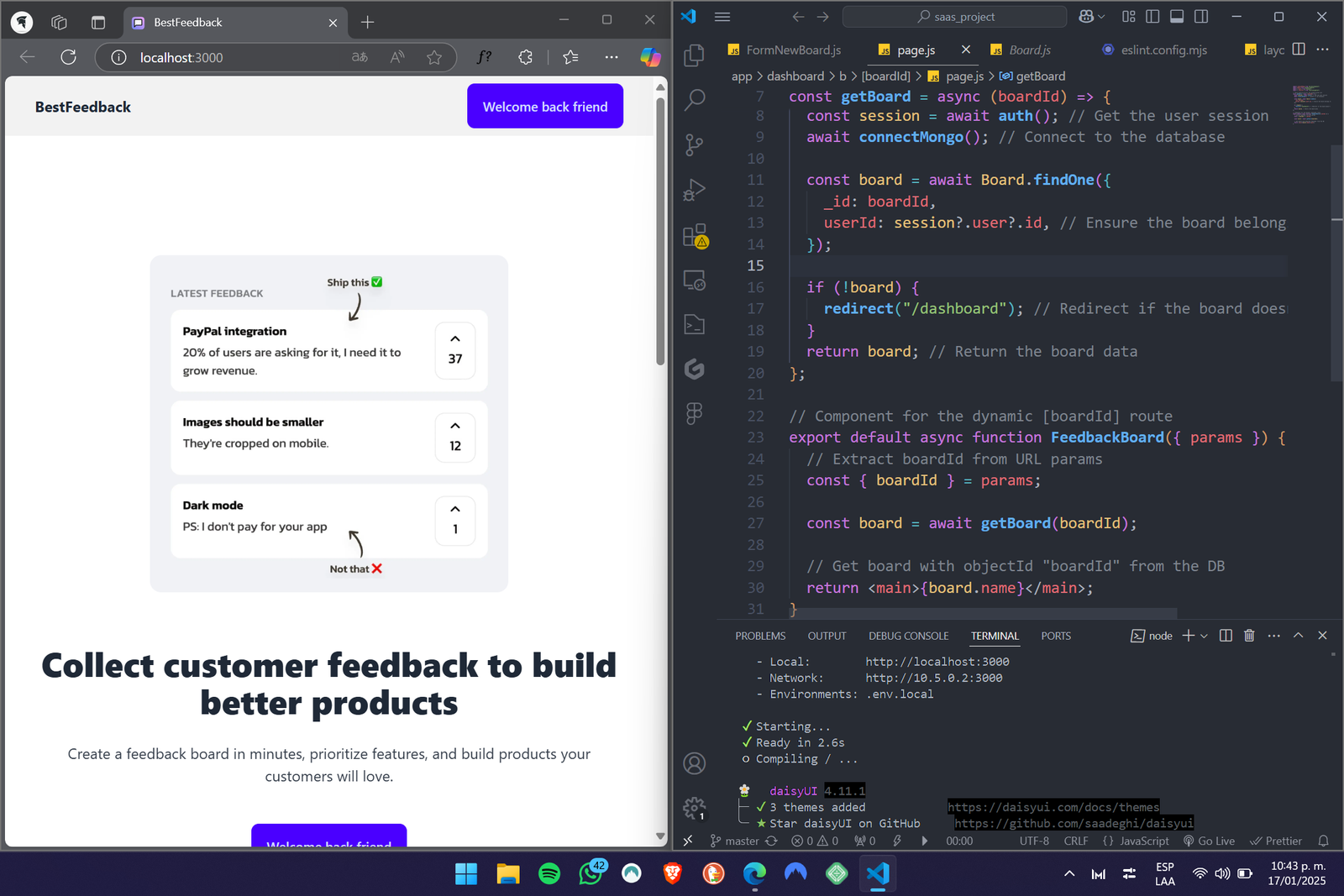Open the Search view in the activity bar
Image resolution: width=1344 pixels, height=896 pixels.
point(694,100)
